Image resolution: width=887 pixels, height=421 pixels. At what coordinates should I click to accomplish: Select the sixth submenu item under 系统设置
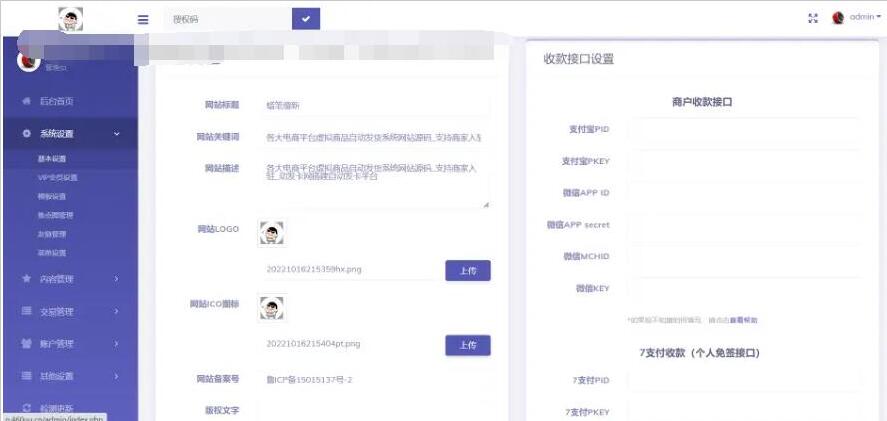[52, 253]
